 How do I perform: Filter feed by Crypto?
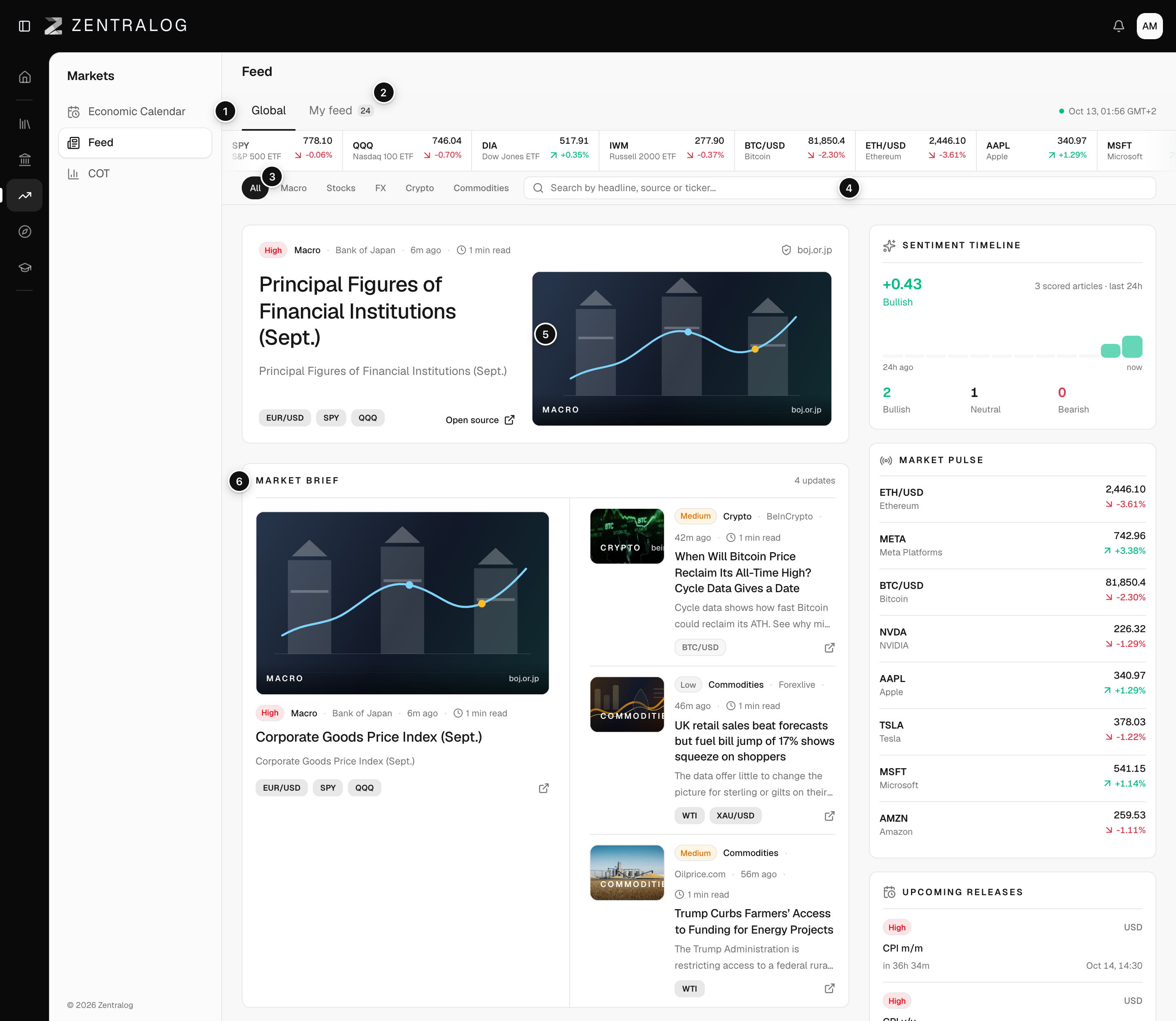click(x=420, y=188)
